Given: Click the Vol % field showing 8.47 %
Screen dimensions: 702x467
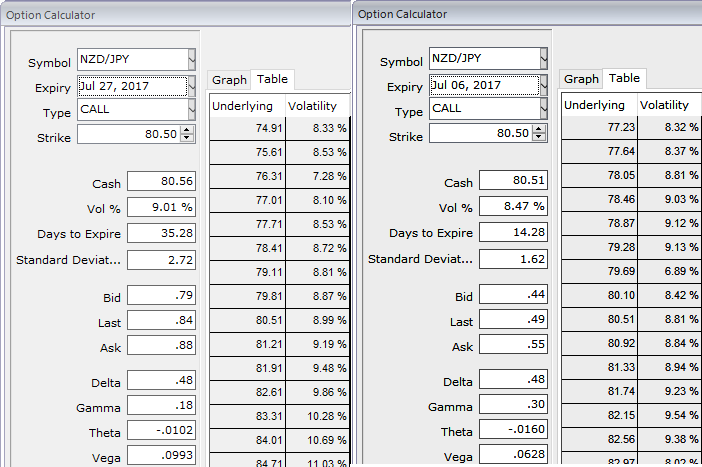Looking at the screenshot, I should 514,206.
